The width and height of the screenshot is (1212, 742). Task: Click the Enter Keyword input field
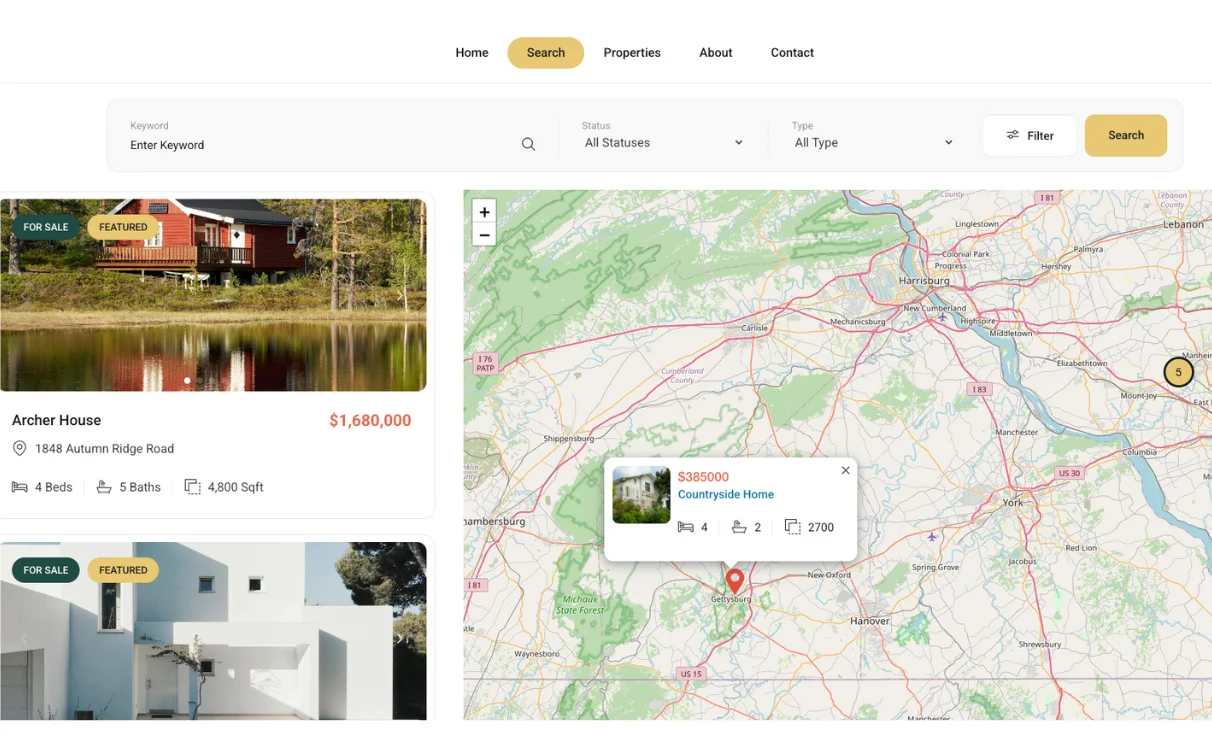[x=320, y=145]
